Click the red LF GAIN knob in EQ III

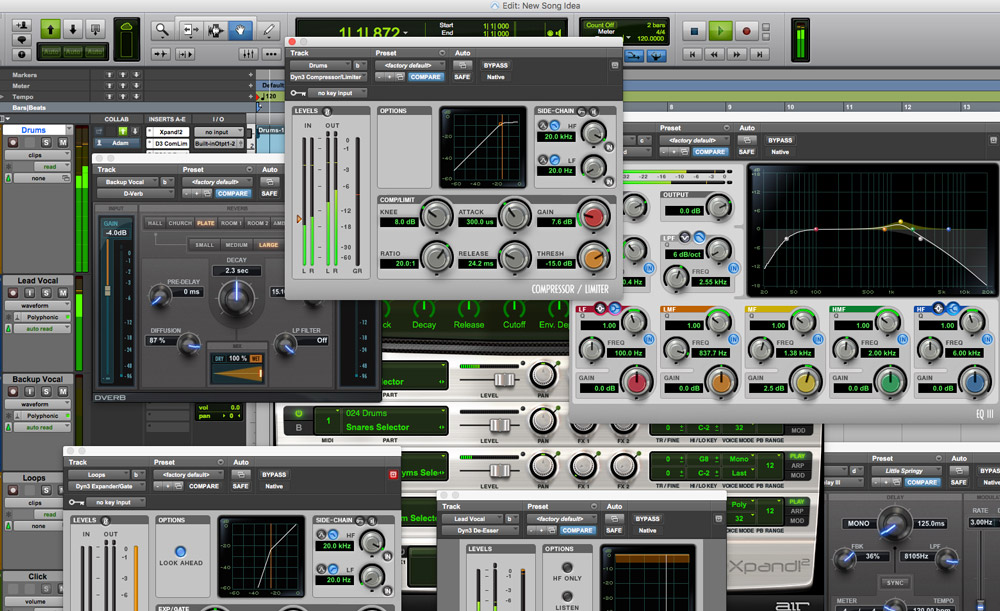click(x=636, y=381)
